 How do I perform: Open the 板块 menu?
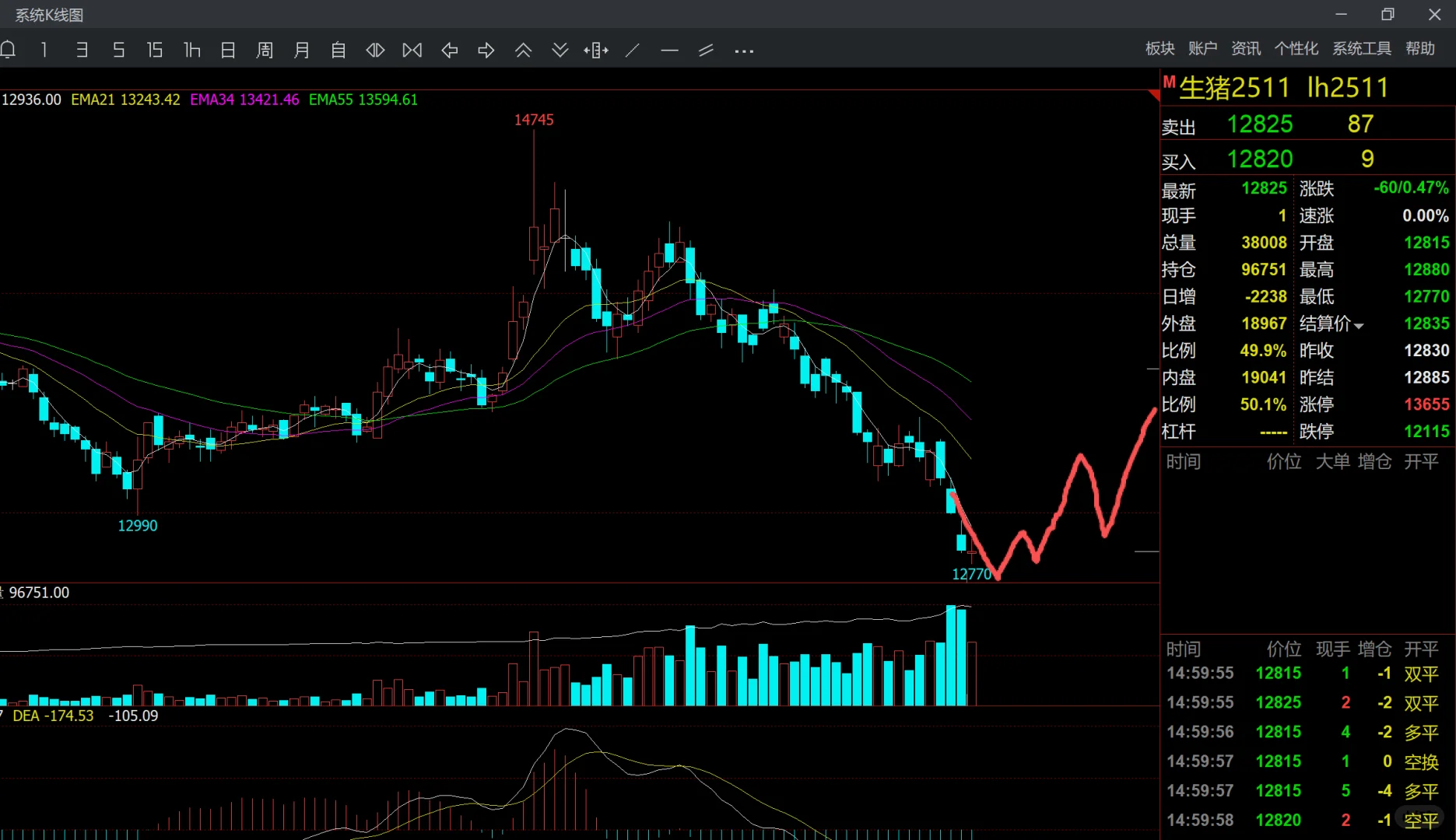tap(1160, 49)
